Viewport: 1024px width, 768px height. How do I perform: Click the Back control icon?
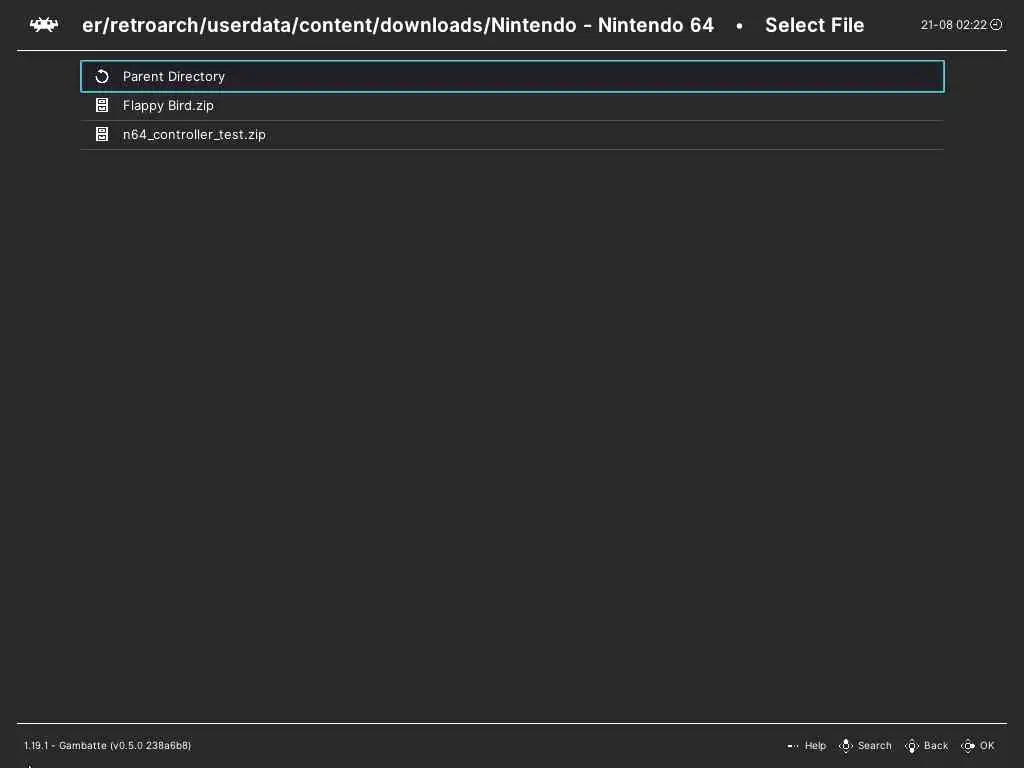click(912, 746)
